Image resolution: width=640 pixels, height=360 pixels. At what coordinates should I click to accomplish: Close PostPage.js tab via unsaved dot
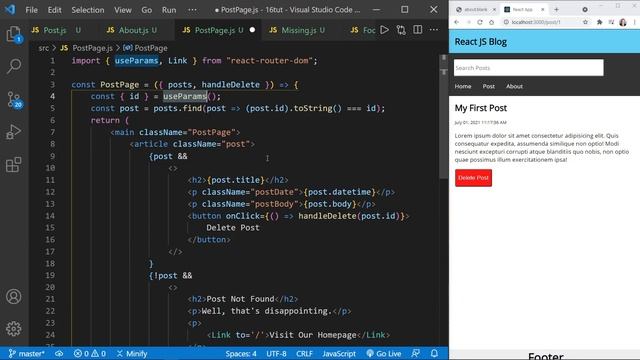click(252, 30)
